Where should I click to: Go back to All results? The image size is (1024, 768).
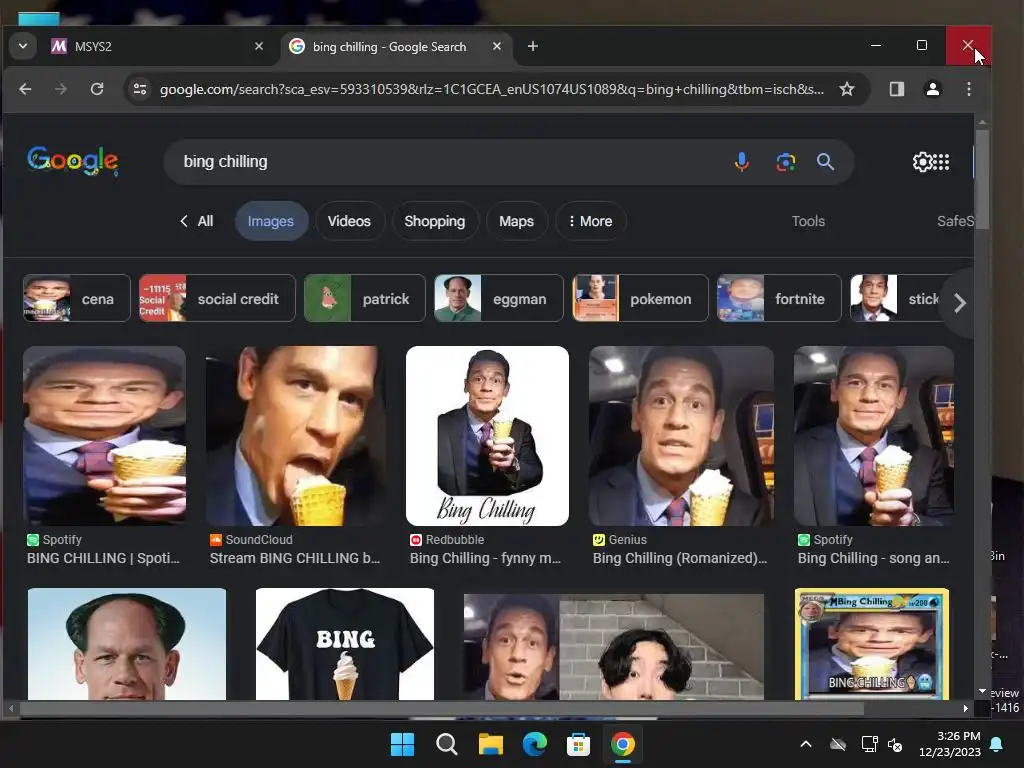[x=197, y=221]
